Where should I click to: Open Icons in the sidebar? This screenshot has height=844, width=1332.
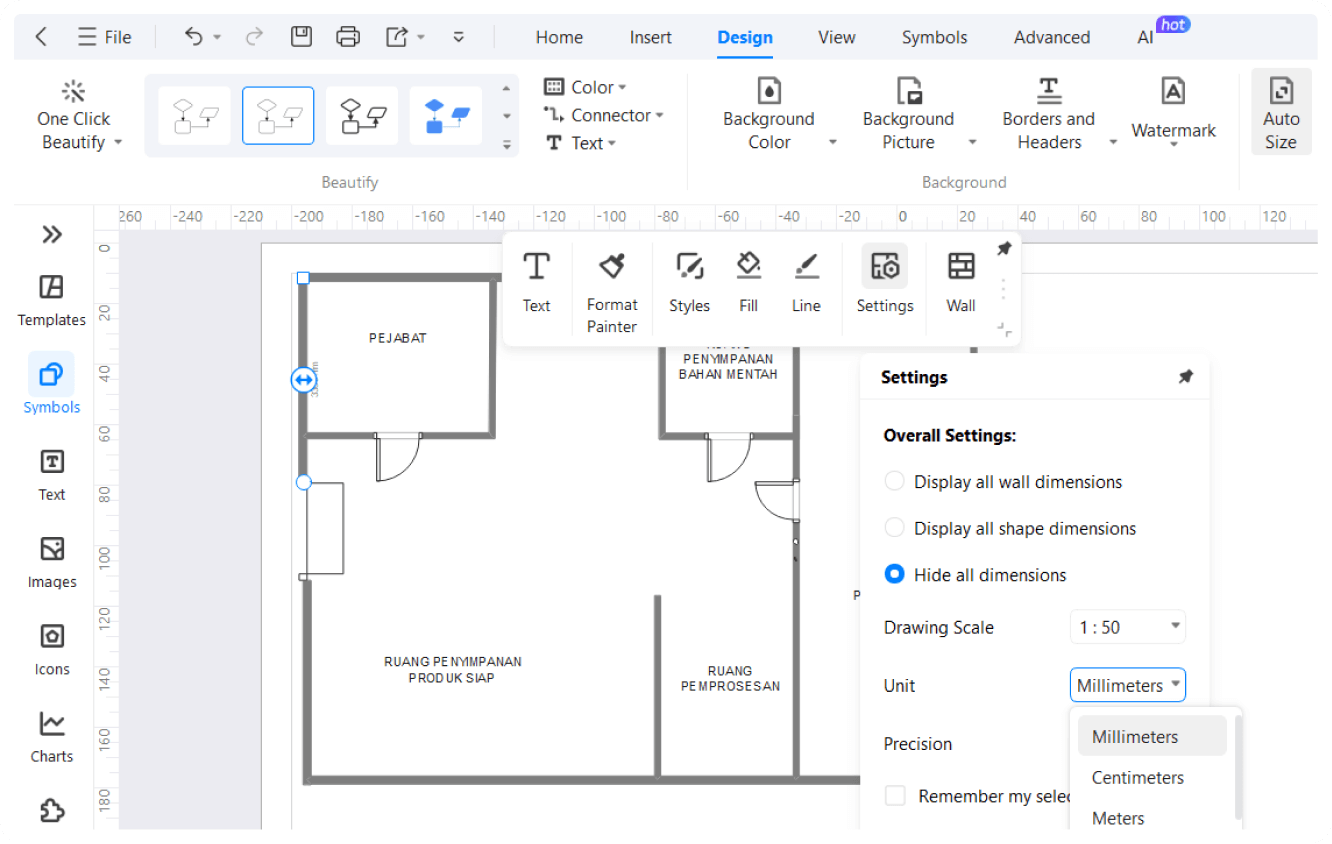[x=52, y=650]
